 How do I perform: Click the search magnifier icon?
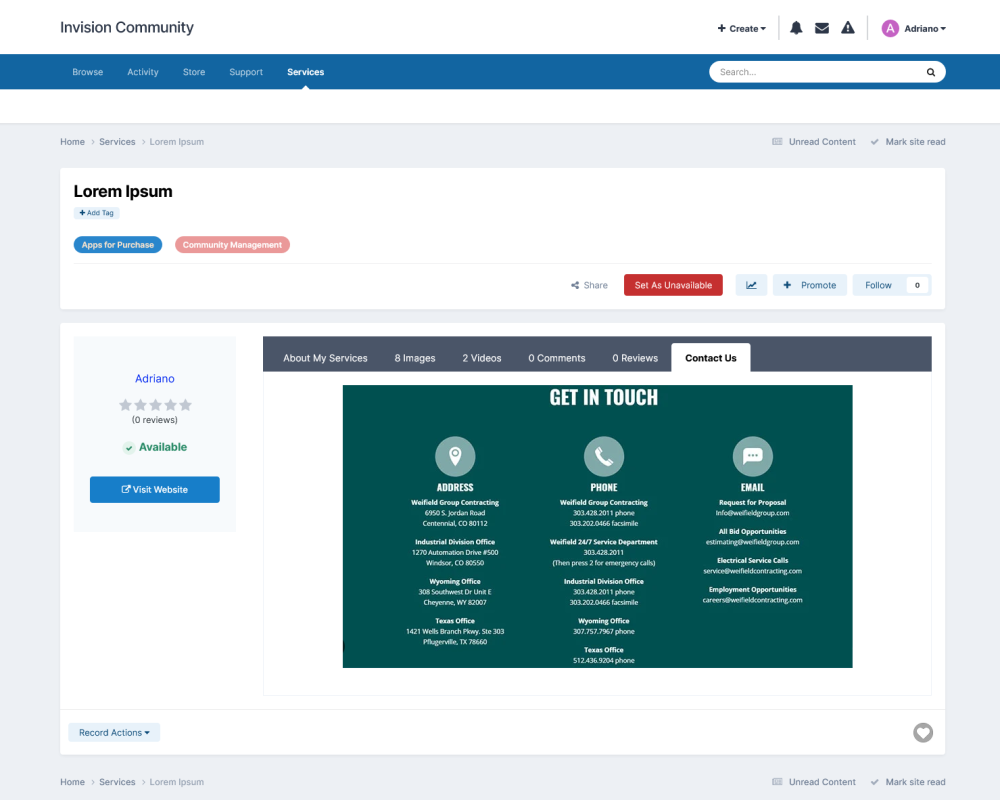[930, 71]
